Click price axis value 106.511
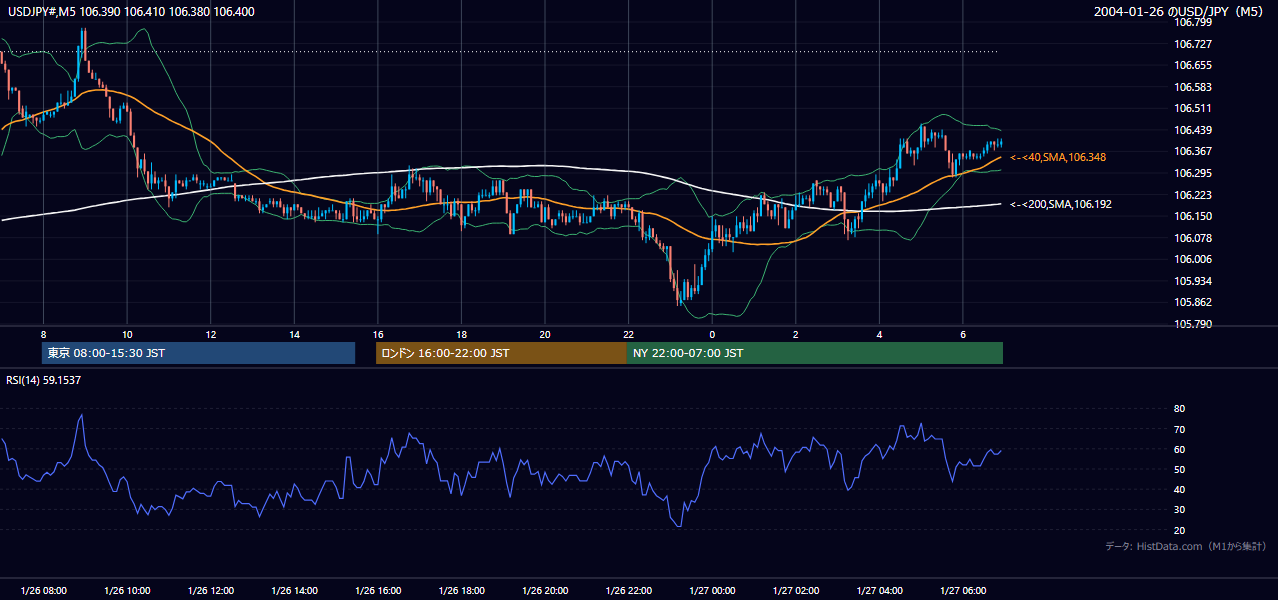Screen dimensions: 1278x600 tap(1192, 108)
